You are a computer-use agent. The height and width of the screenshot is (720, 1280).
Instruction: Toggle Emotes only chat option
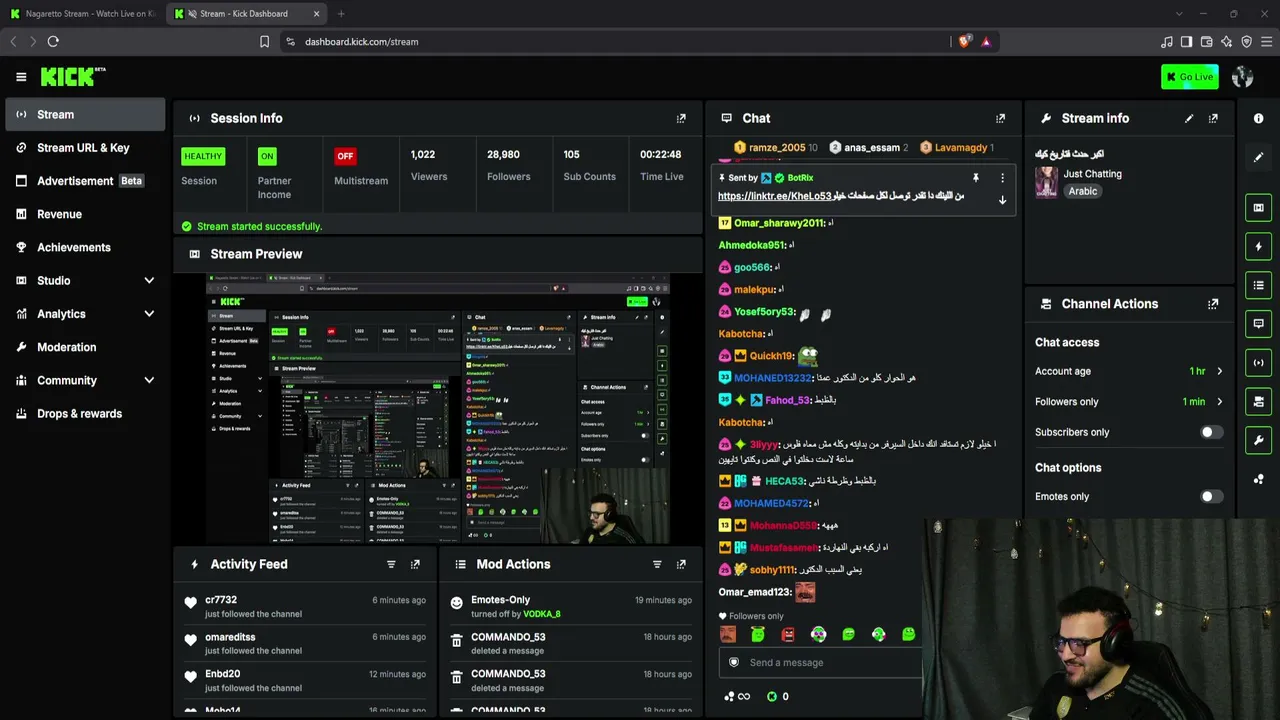[x=1211, y=496]
